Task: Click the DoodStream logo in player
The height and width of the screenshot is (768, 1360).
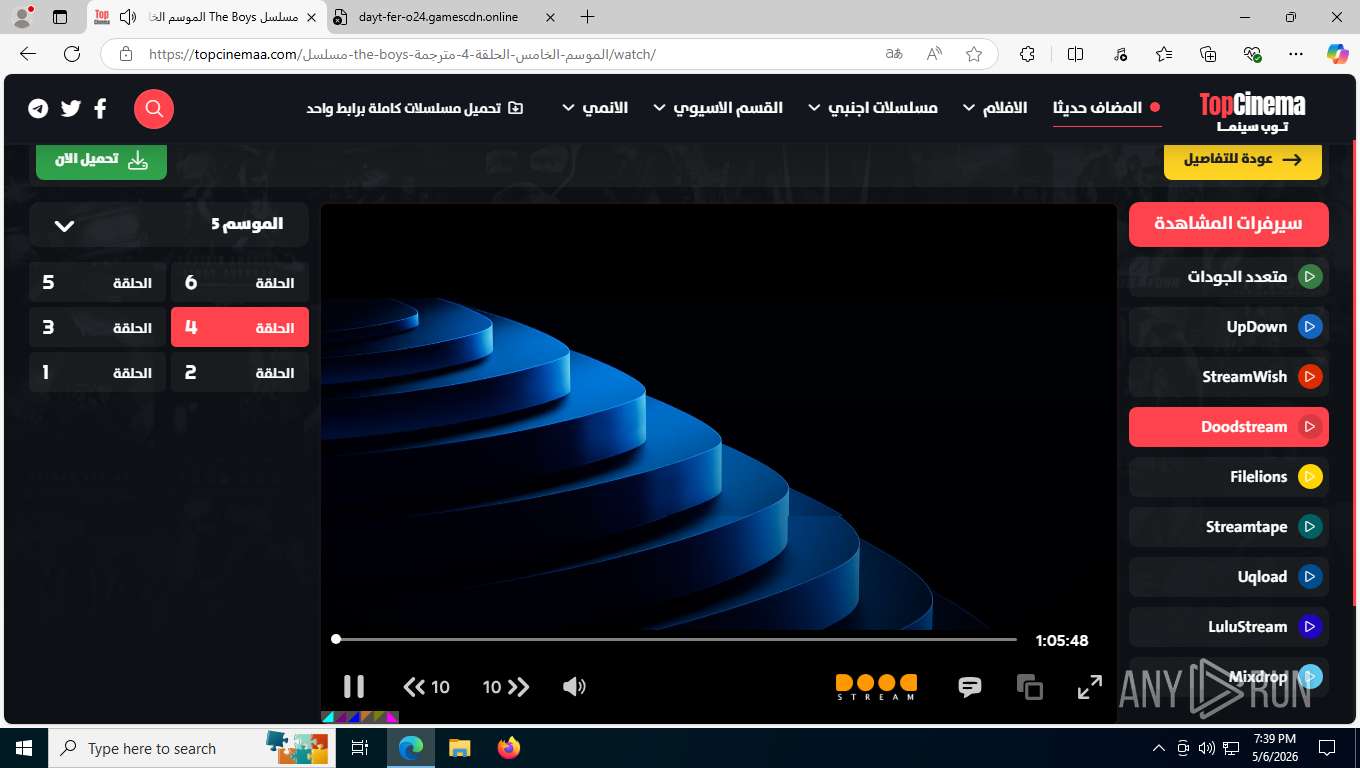Action: (x=876, y=687)
